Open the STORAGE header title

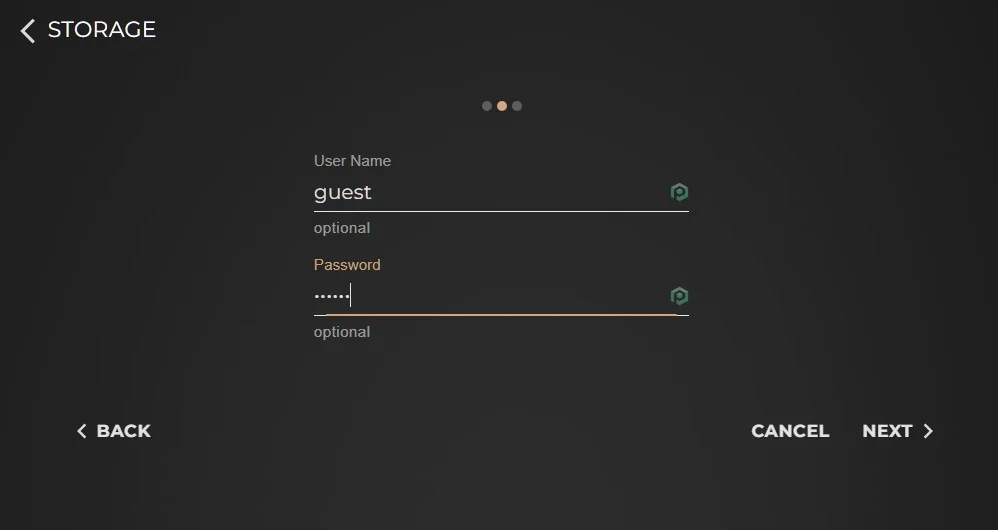point(102,29)
